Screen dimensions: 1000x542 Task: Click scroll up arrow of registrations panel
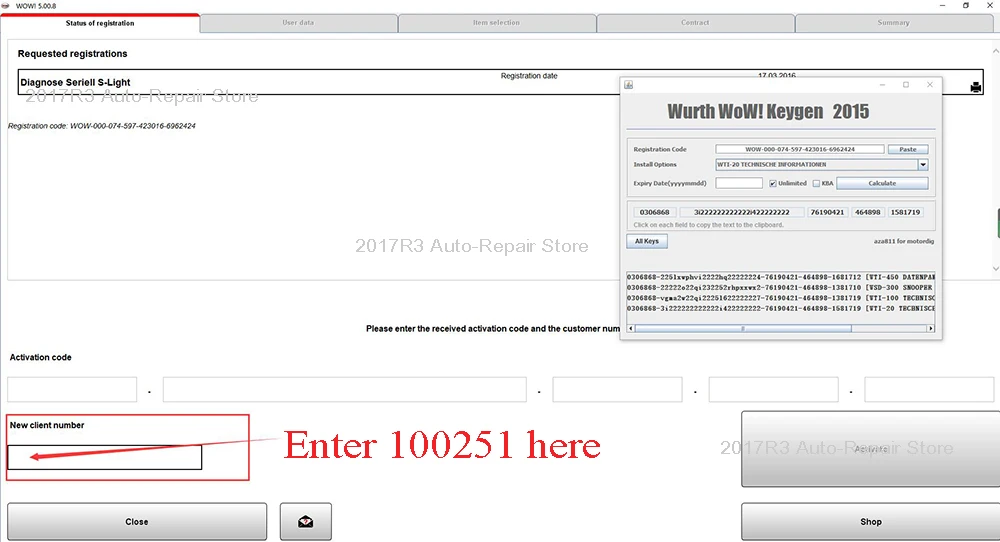point(996,51)
